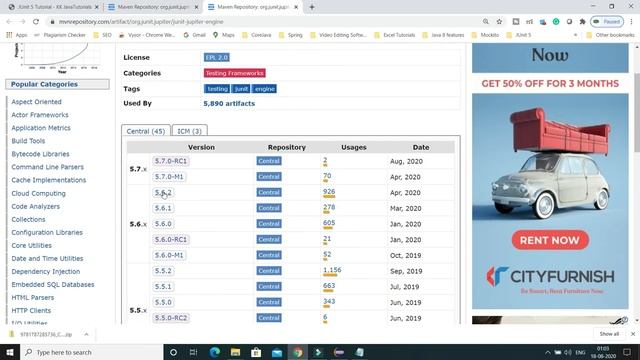640x360 pixels.
Task: Open the Spring bookmarks folder
Action: (291, 35)
